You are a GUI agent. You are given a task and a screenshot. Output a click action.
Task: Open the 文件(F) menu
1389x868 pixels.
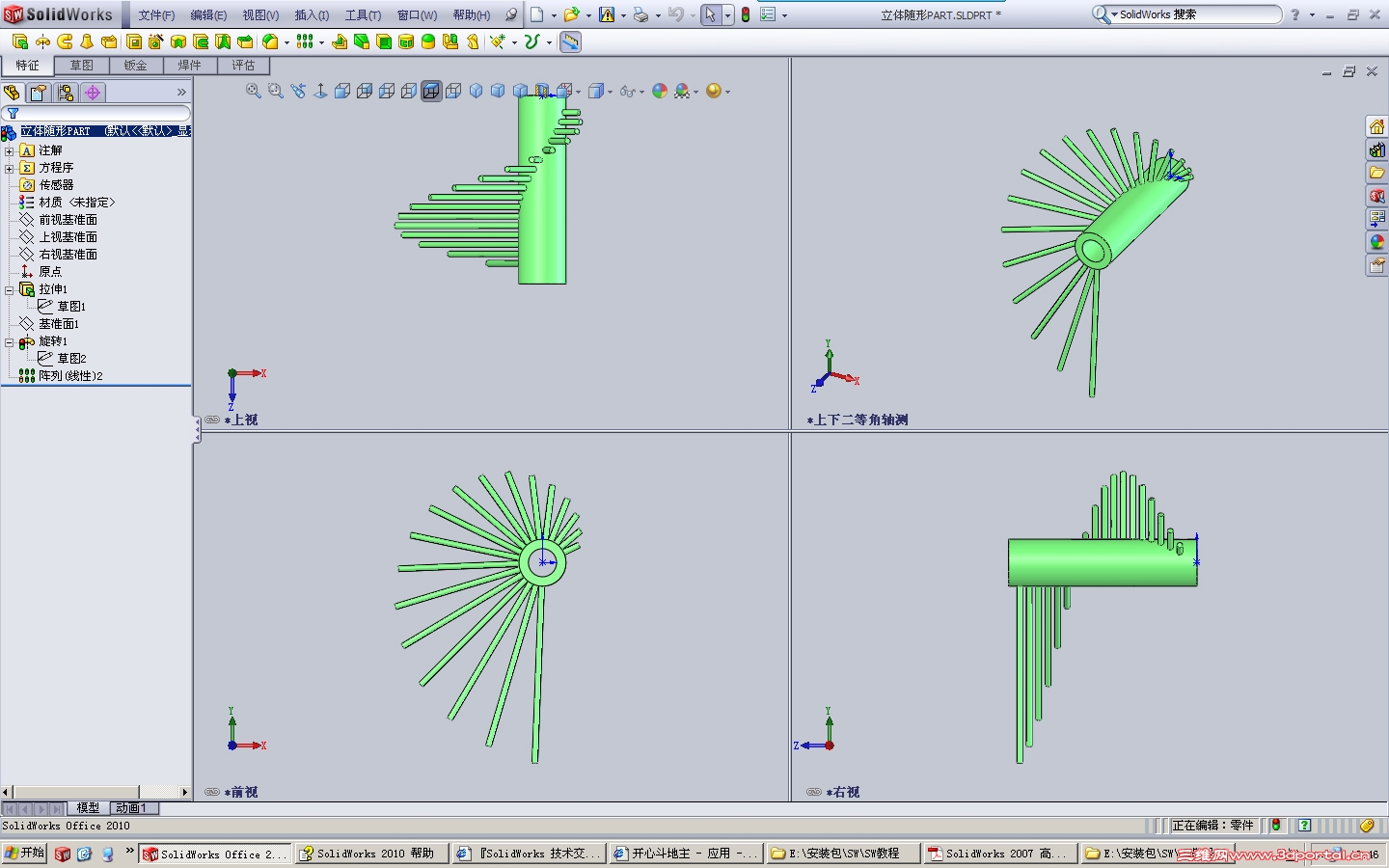pyautogui.click(x=156, y=15)
